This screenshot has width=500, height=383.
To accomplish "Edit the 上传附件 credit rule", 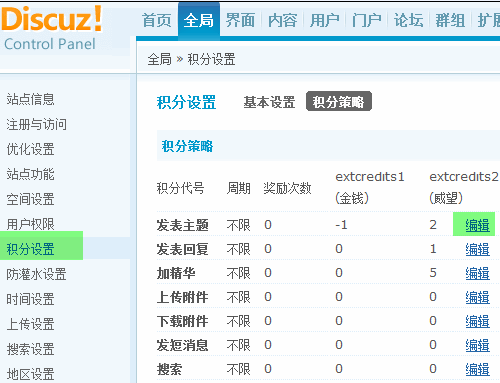I will point(477,297).
